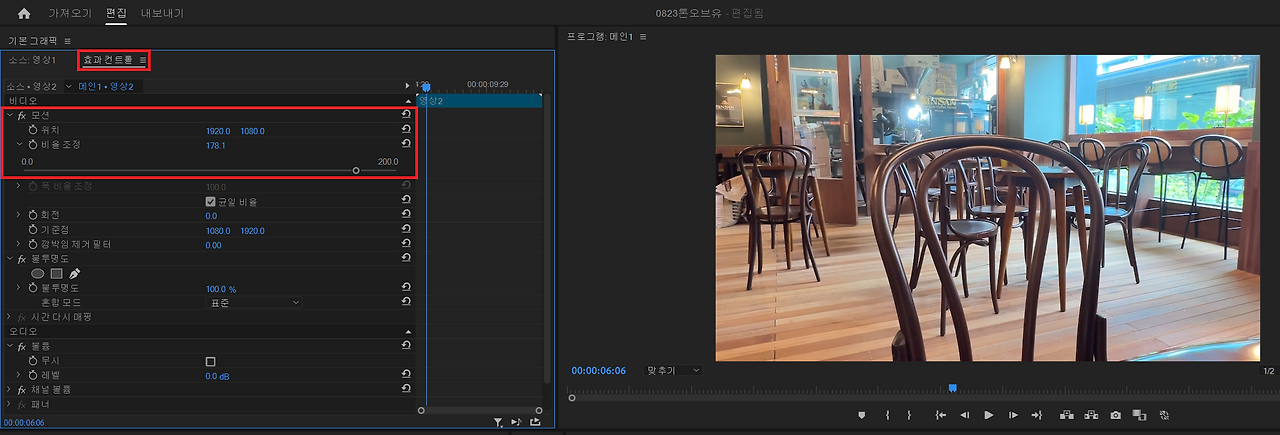Select the pen mask tool under 불투명도
The height and width of the screenshot is (435, 1280).
(74, 273)
